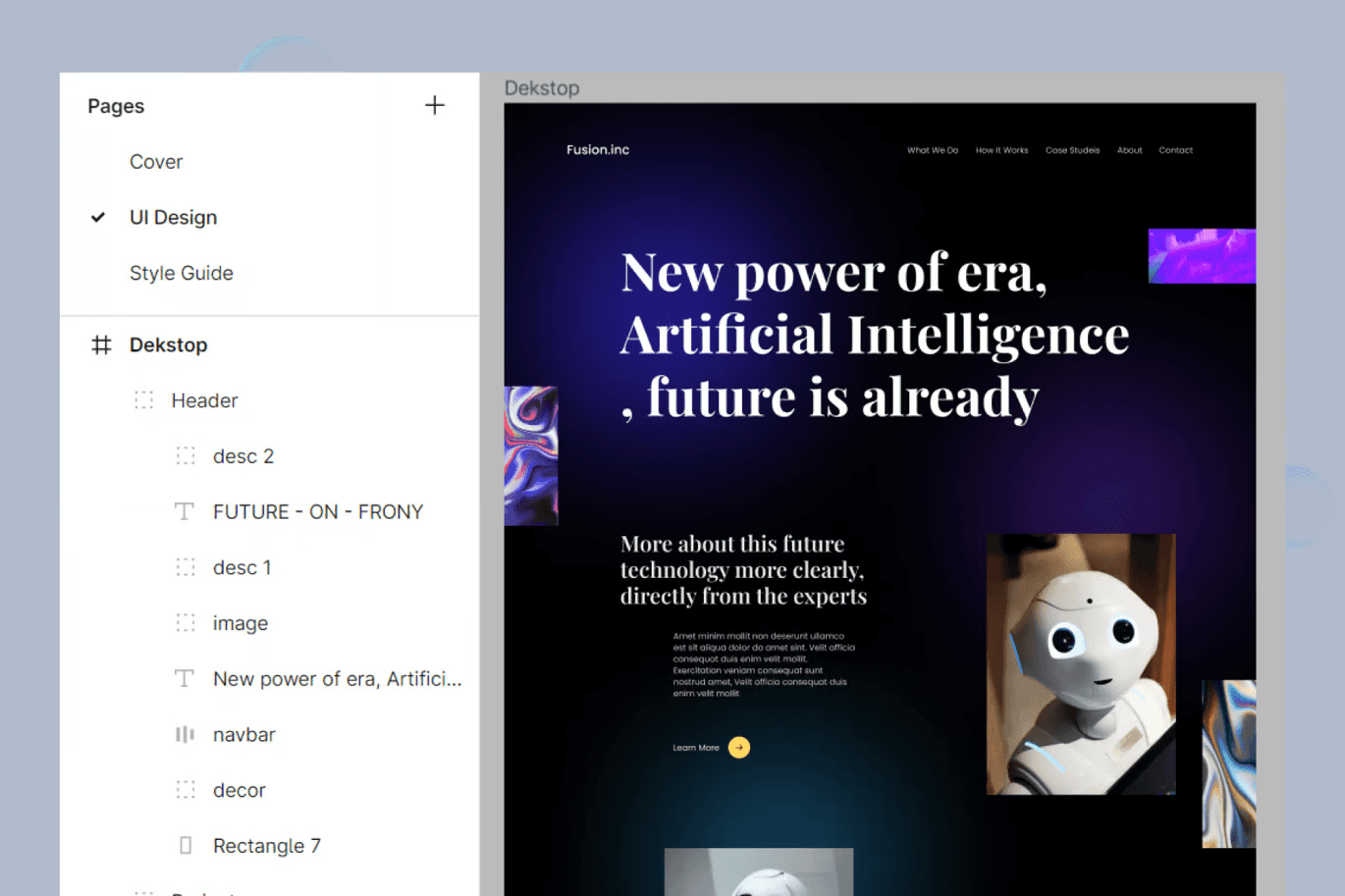
Task: Click the Learn More link on canvas
Action: point(696,748)
